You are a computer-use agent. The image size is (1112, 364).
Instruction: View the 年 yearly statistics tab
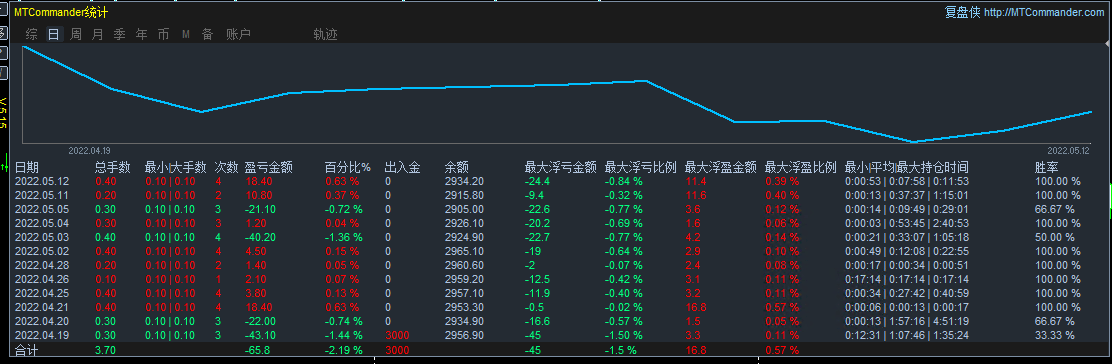point(142,34)
